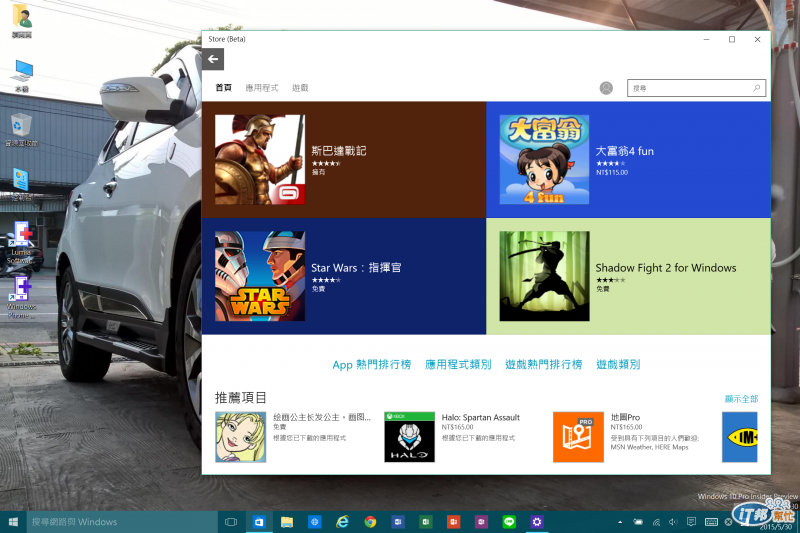Open the Halo Spartan Assault icon
The height and width of the screenshot is (533, 800).
(409, 437)
